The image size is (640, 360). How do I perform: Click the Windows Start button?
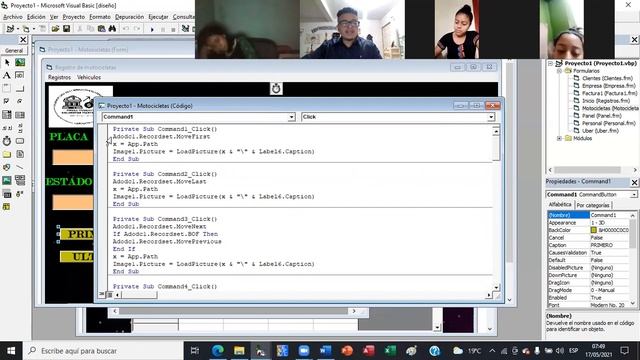[x=11, y=351]
